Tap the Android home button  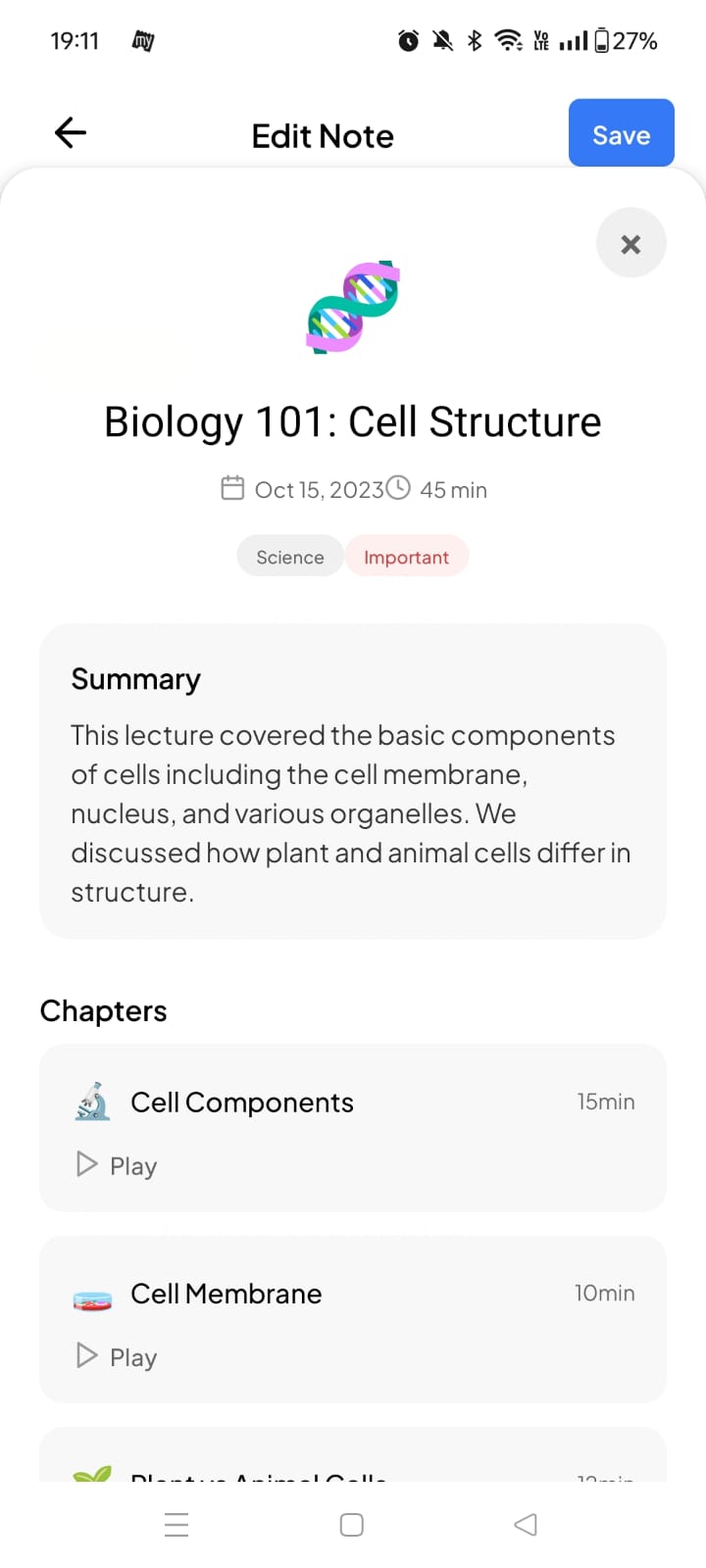[352, 1525]
